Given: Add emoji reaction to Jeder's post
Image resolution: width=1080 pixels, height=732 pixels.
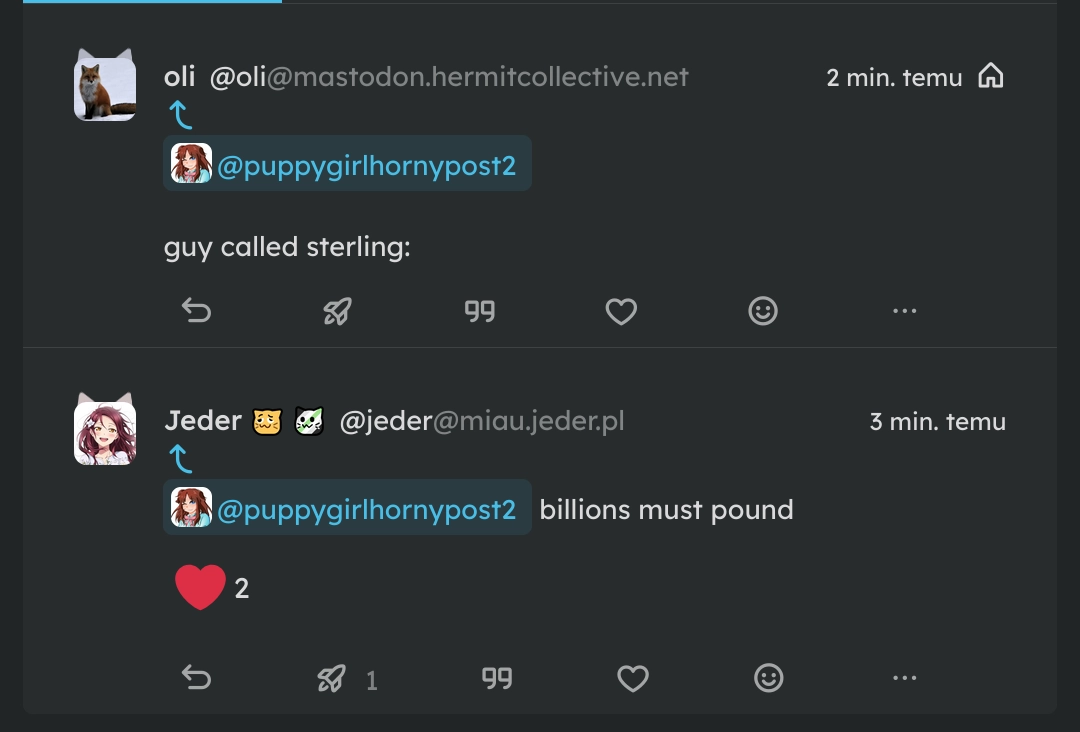Looking at the screenshot, I should click(x=769, y=678).
